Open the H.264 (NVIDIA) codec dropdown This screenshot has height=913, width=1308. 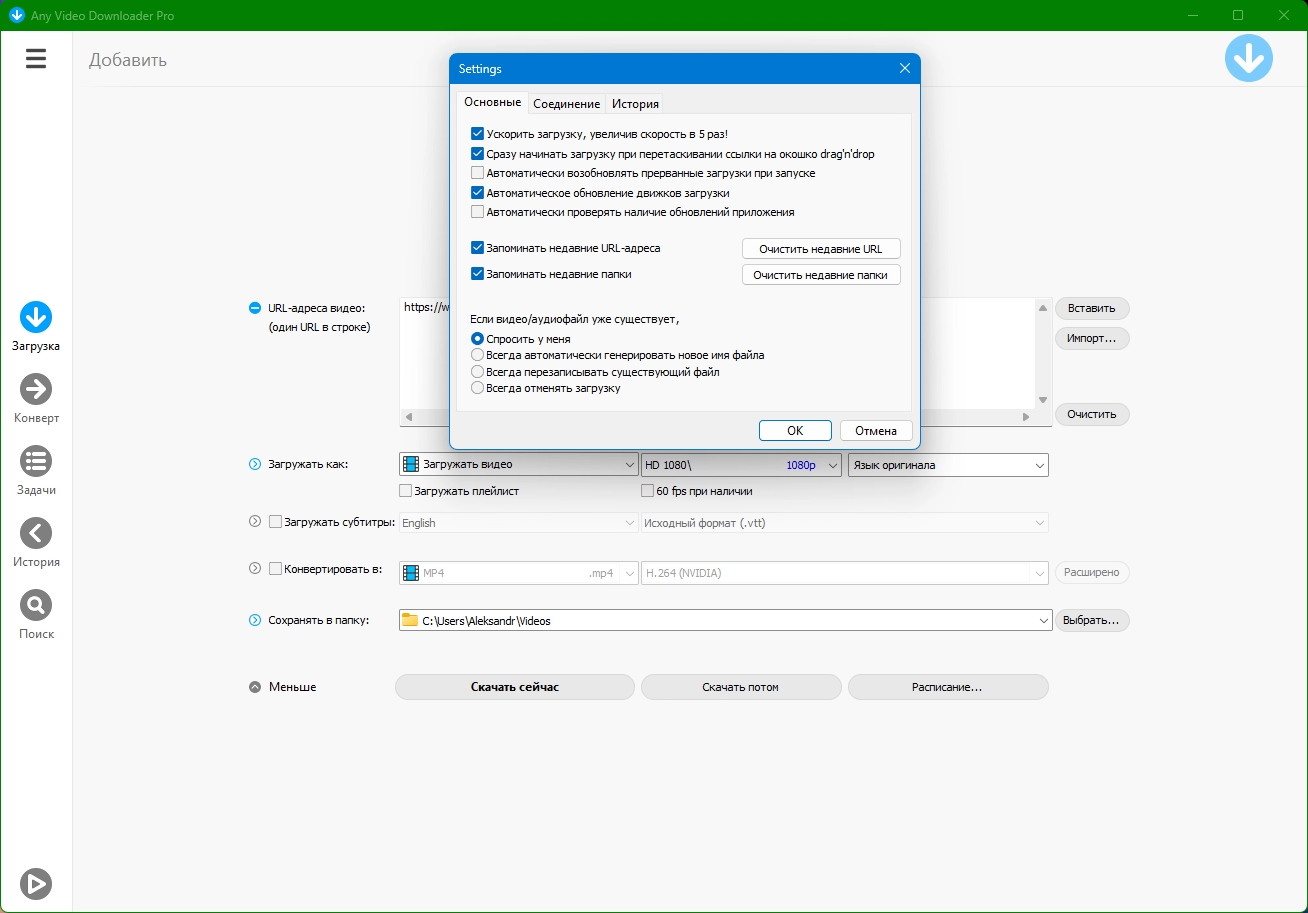coord(845,573)
